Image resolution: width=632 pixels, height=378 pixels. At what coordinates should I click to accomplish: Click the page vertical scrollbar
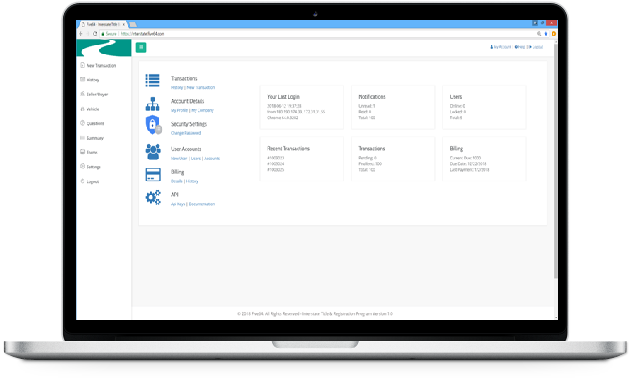pyautogui.click(x=555, y=161)
